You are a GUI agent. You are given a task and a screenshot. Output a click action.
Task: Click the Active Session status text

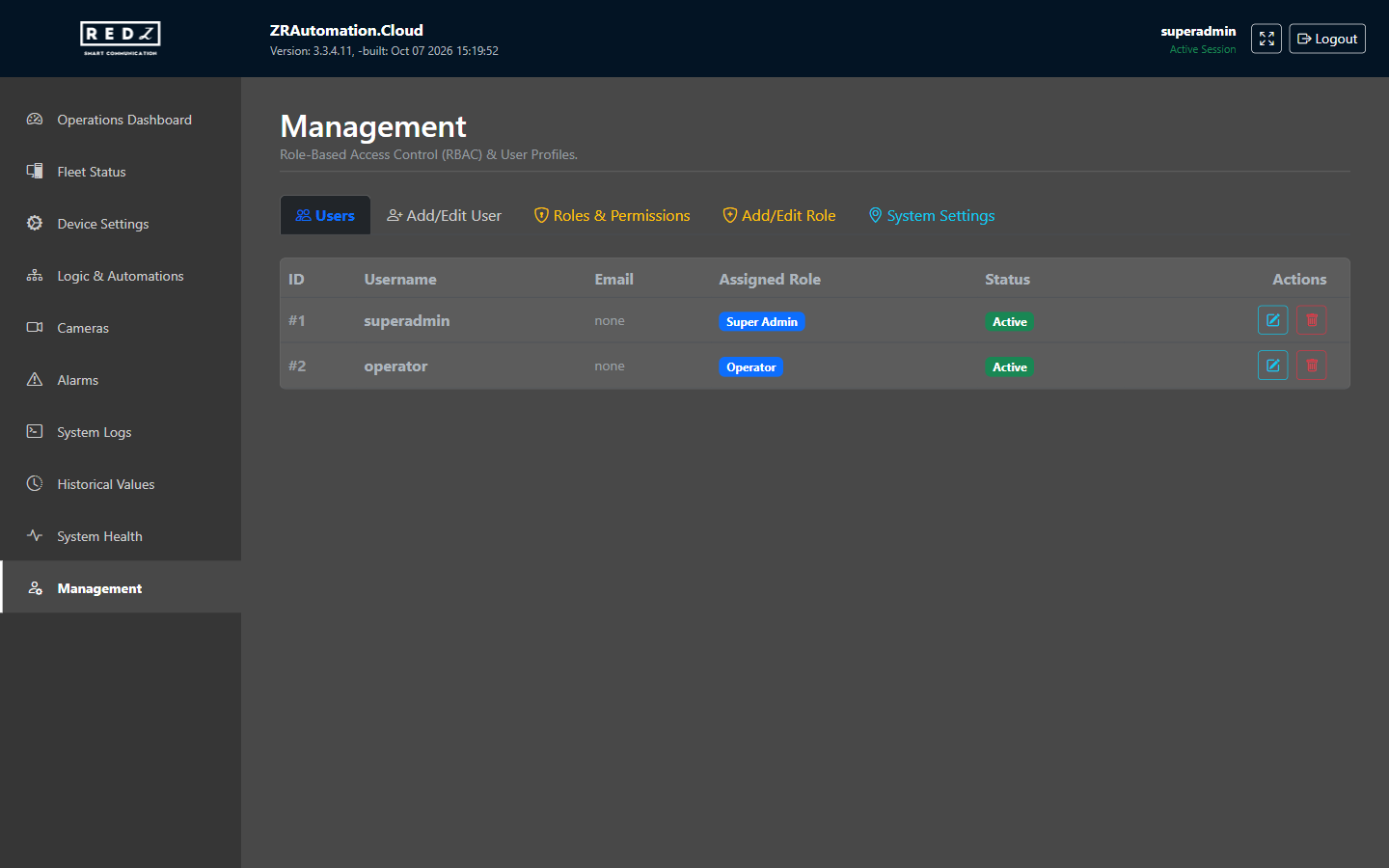(1203, 49)
